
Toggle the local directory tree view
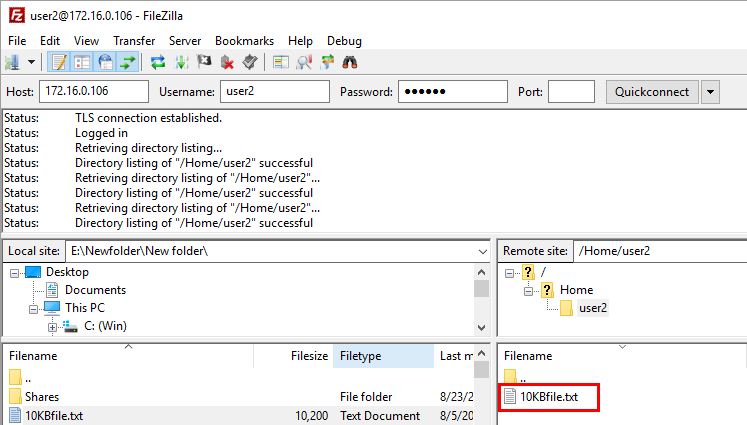point(82,62)
